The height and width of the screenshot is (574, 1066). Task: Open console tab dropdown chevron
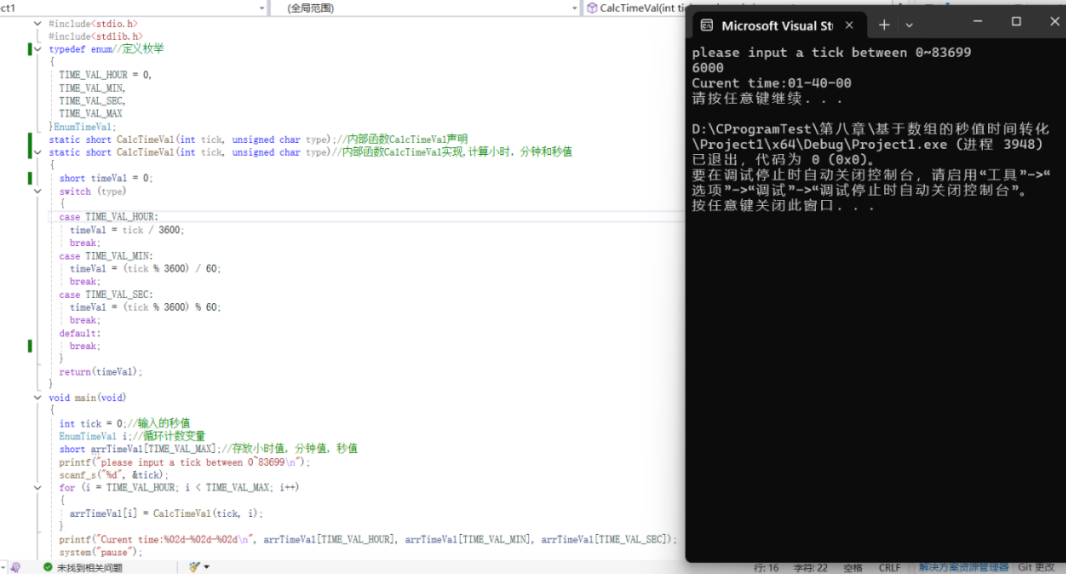909,26
